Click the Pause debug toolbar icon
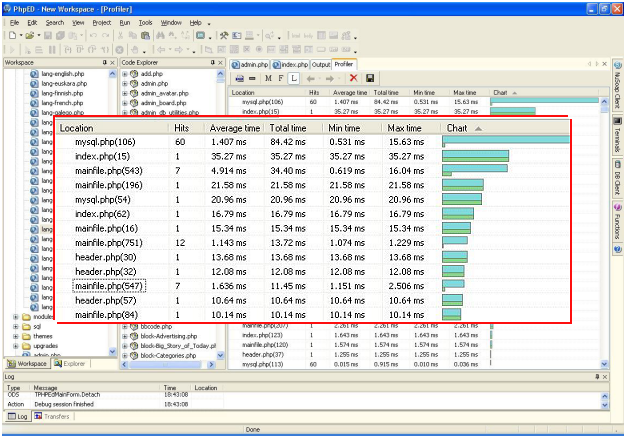Viewport: 625px width, 437px height. tap(52, 50)
